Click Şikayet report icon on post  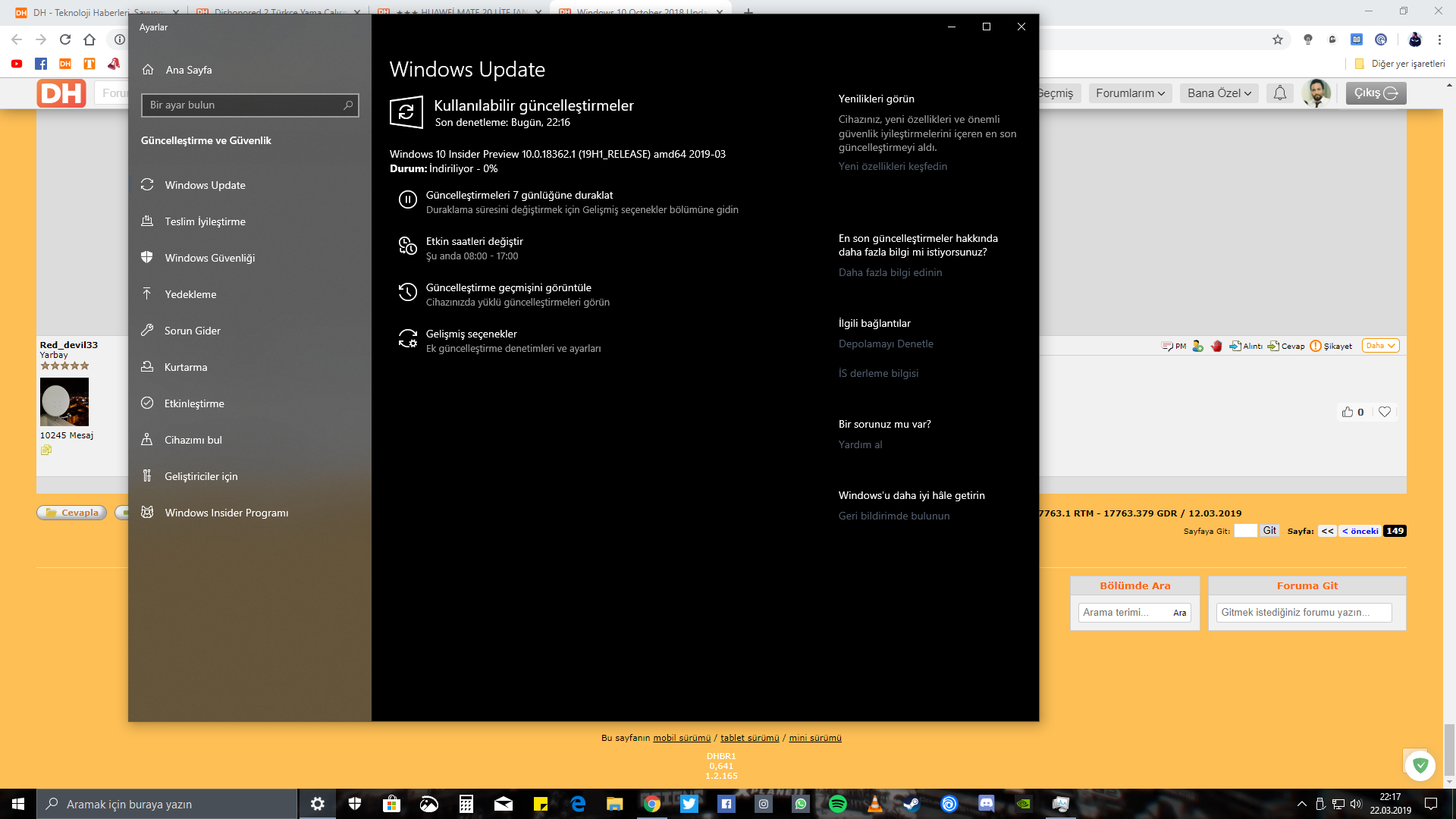click(1331, 346)
